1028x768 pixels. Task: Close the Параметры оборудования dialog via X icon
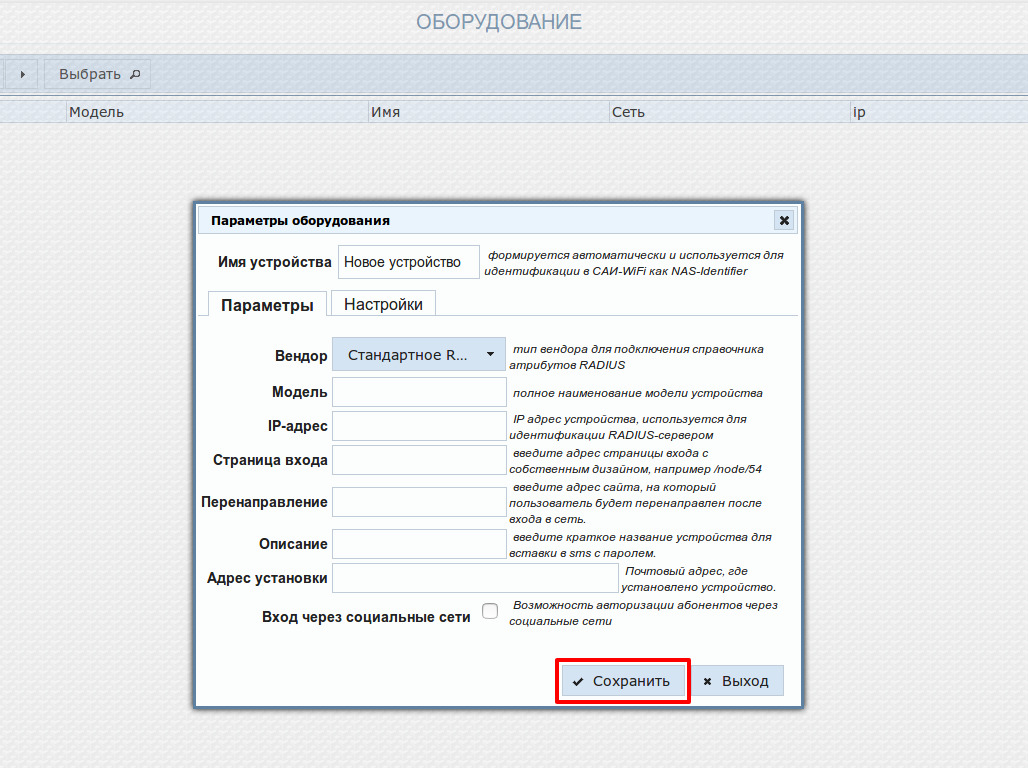coord(784,219)
